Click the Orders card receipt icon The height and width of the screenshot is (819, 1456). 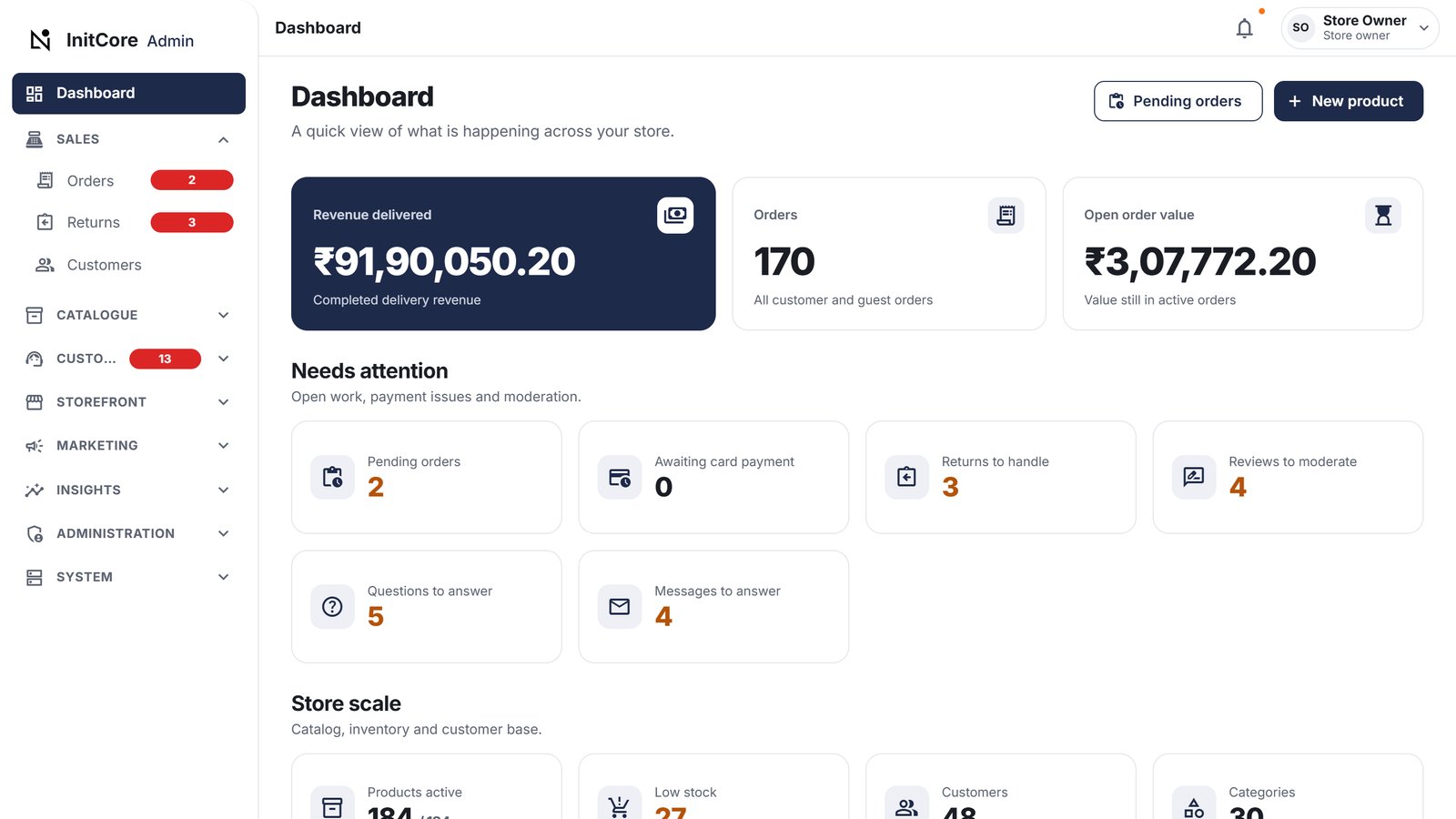click(1006, 215)
